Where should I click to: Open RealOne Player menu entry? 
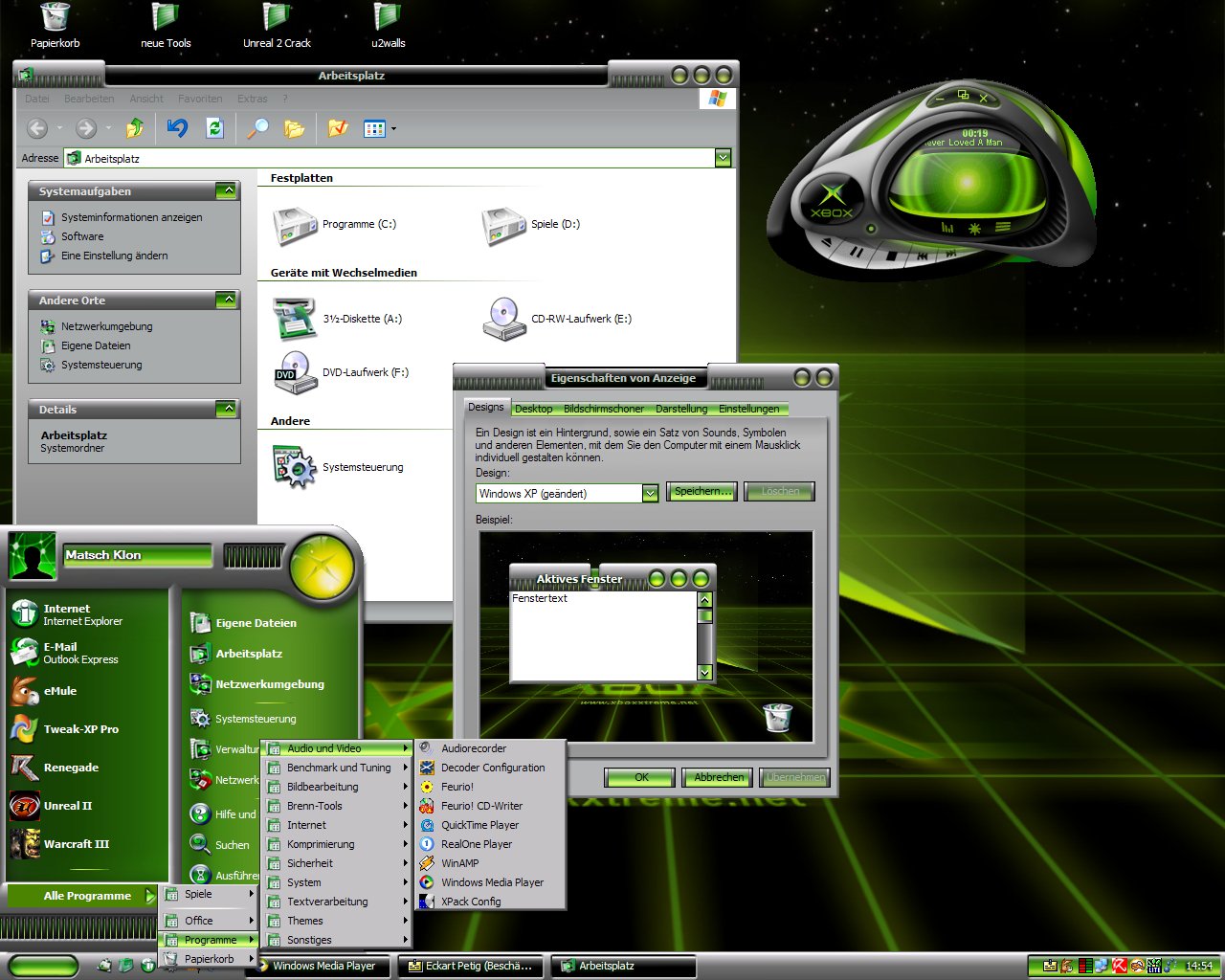click(491, 844)
